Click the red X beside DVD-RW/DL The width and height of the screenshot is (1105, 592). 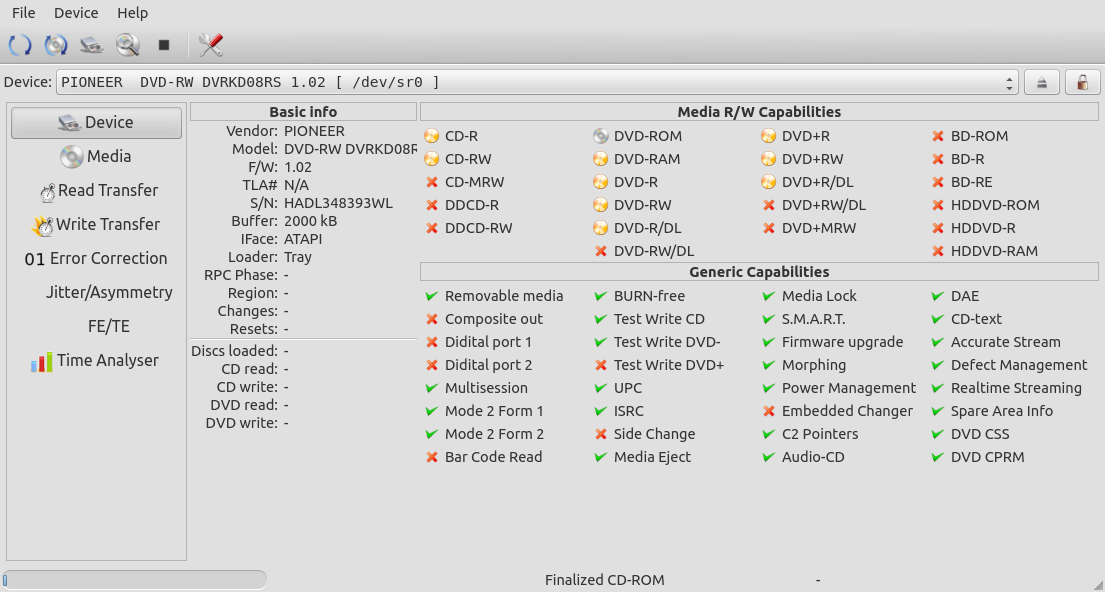pyautogui.click(x=600, y=251)
